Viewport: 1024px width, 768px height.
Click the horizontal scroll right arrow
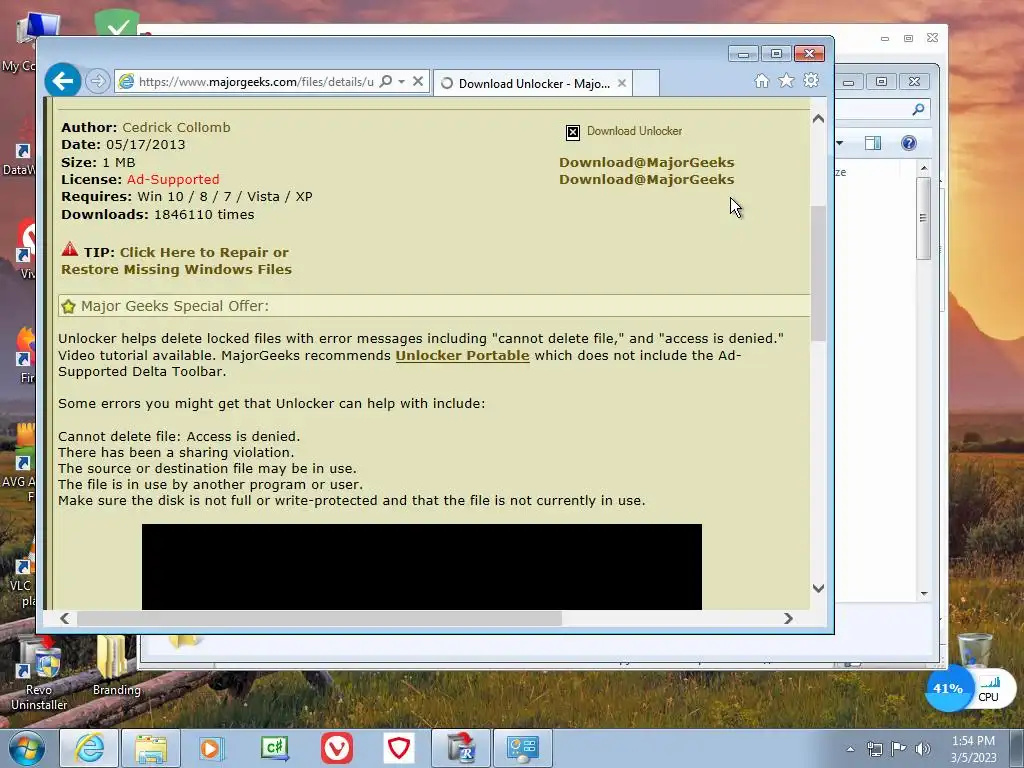788,618
